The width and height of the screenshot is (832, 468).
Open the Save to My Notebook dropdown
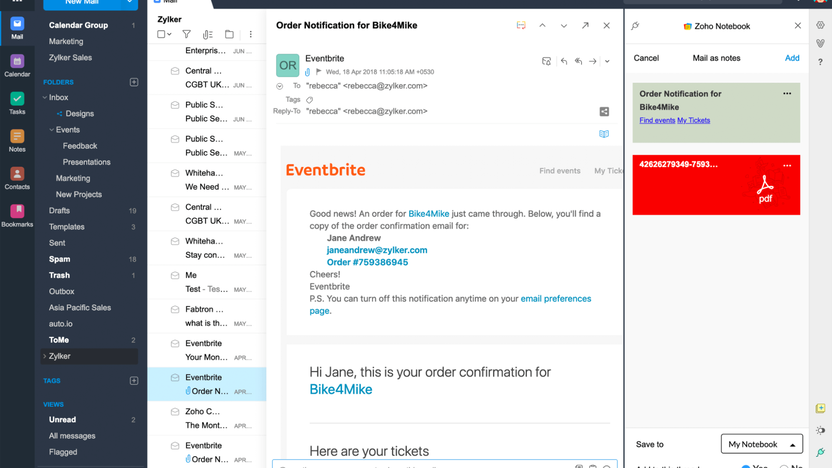[x=761, y=444]
